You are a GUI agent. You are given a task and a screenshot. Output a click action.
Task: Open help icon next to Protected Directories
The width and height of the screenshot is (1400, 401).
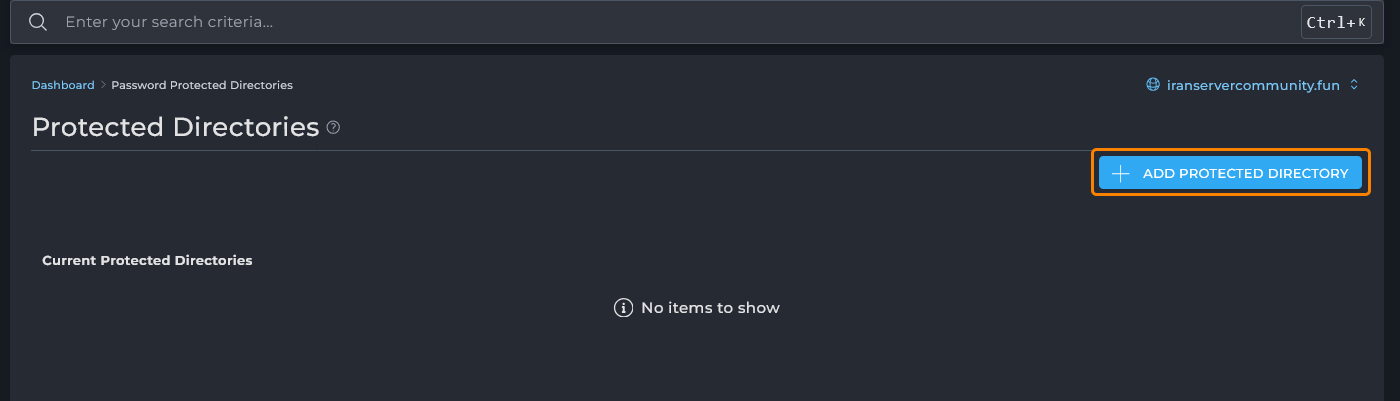click(x=334, y=128)
